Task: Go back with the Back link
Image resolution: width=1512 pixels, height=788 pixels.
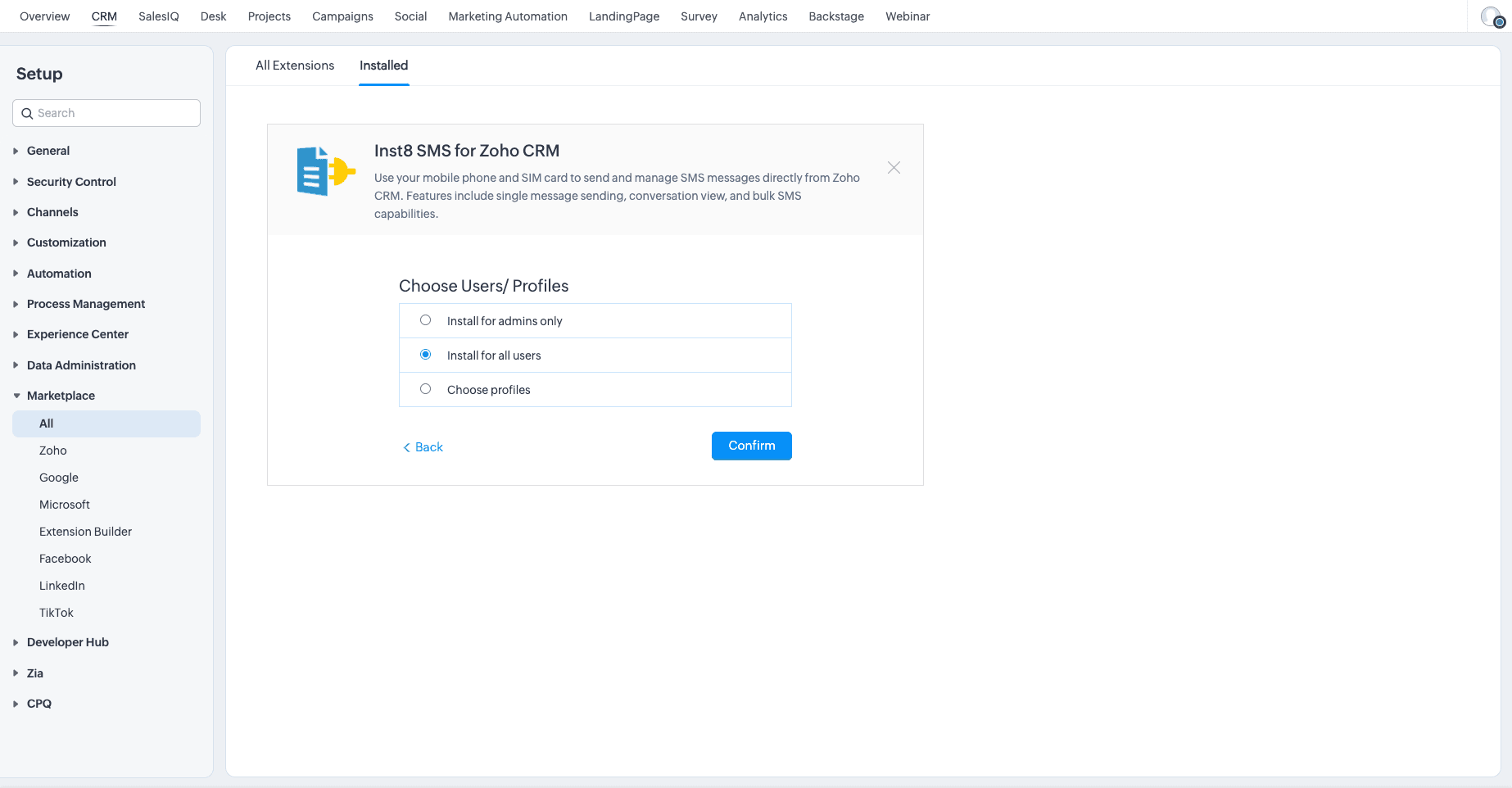Action: click(x=423, y=447)
